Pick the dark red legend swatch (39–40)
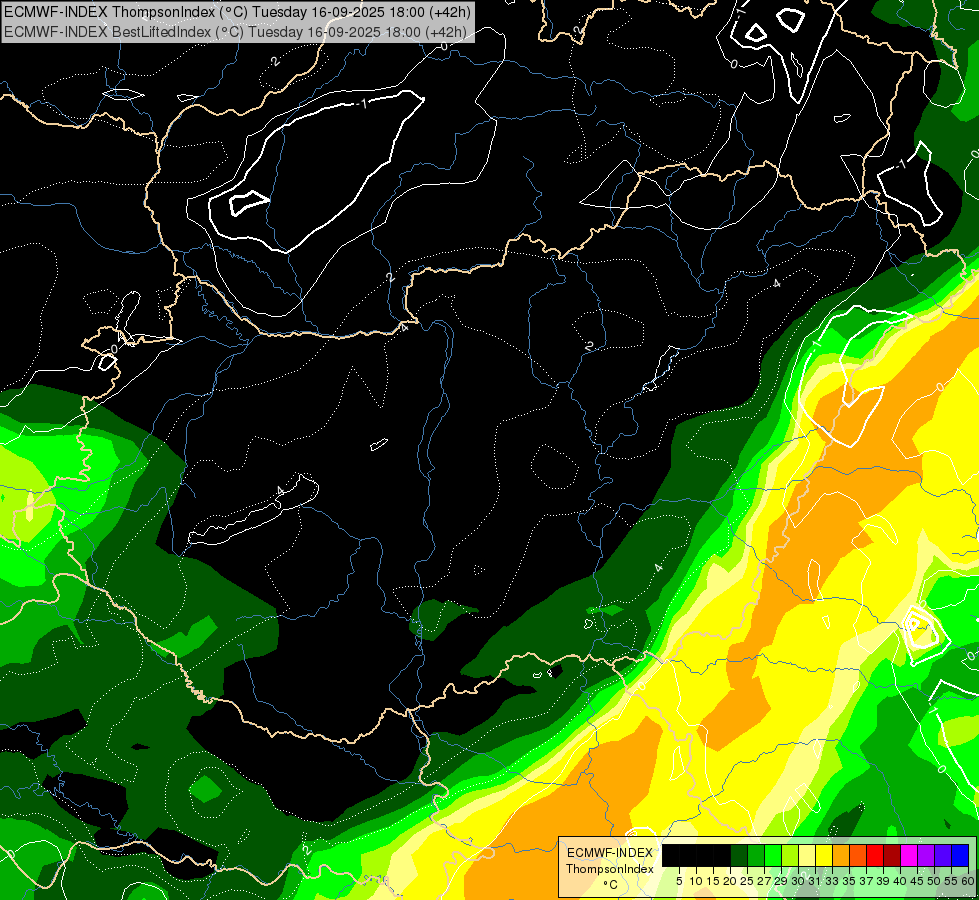The height and width of the screenshot is (900, 979). (x=892, y=855)
